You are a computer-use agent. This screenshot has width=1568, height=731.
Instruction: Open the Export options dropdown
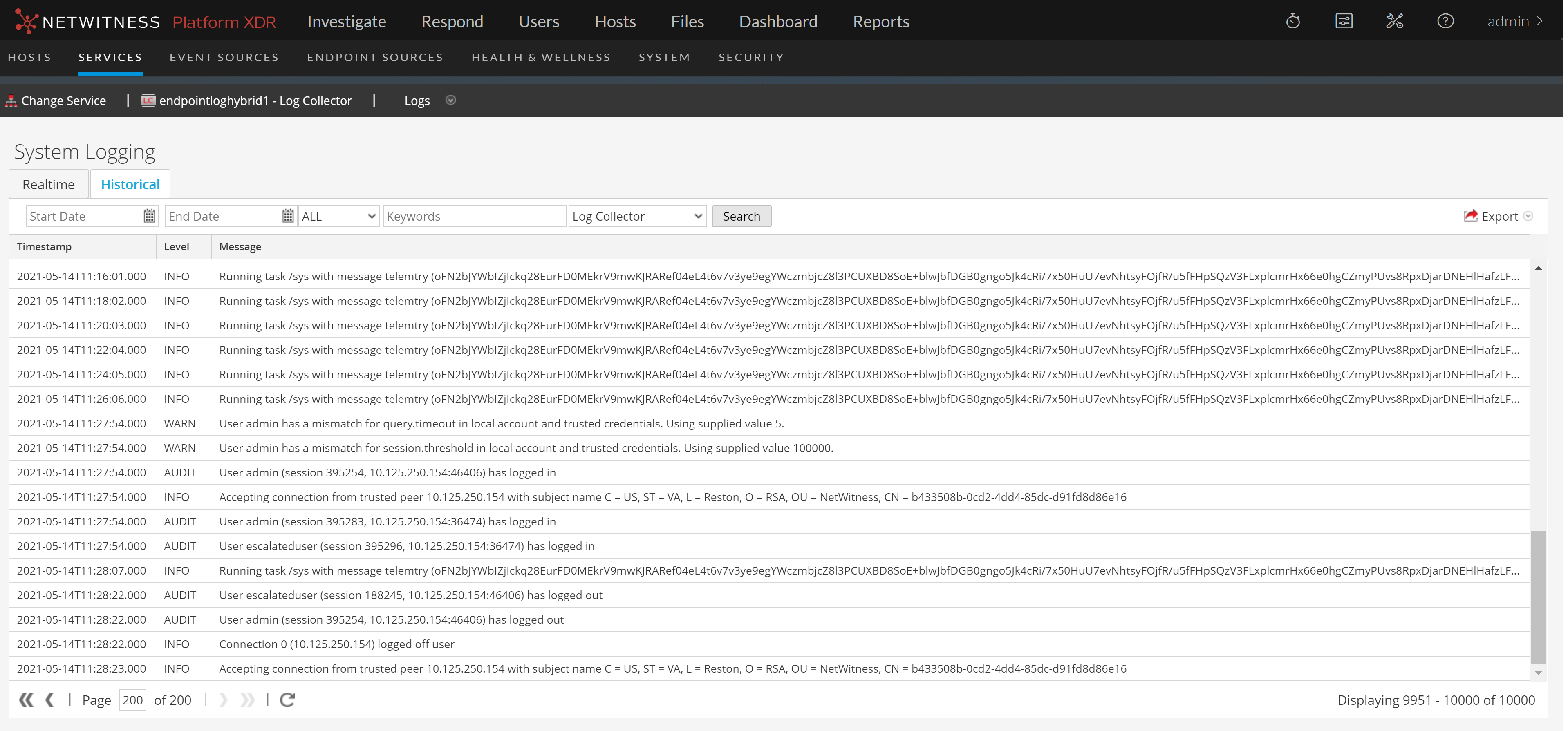click(x=1528, y=216)
